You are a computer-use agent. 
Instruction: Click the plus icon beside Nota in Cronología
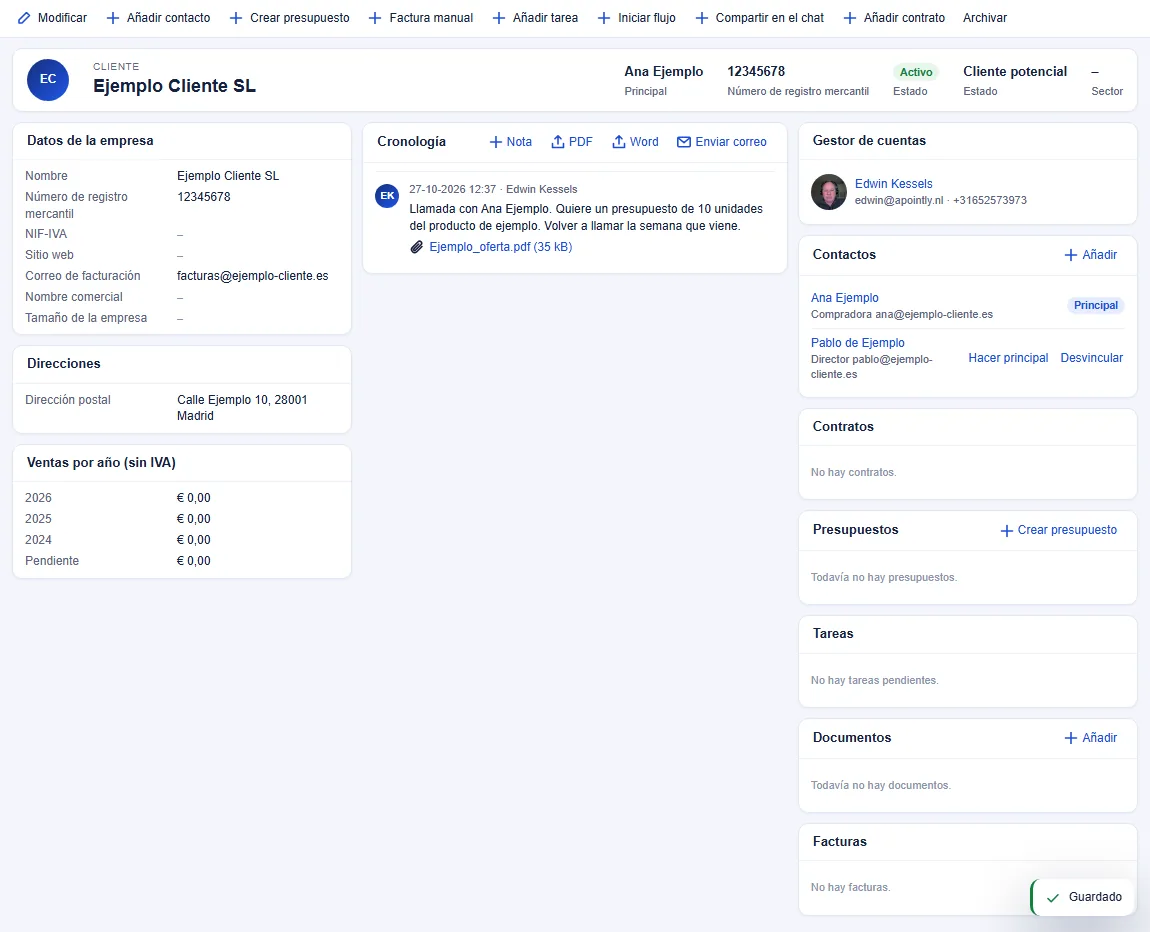497,142
